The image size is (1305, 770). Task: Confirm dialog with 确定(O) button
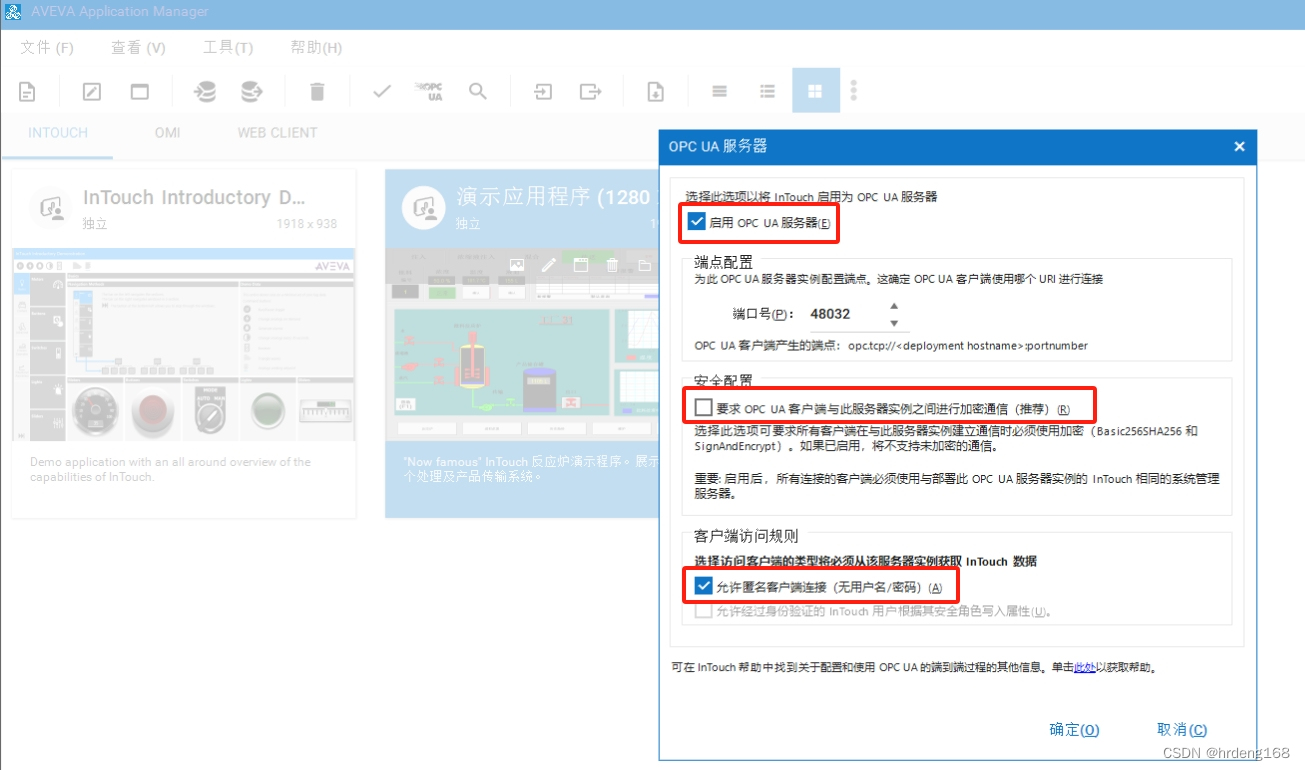[x=1075, y=730]
